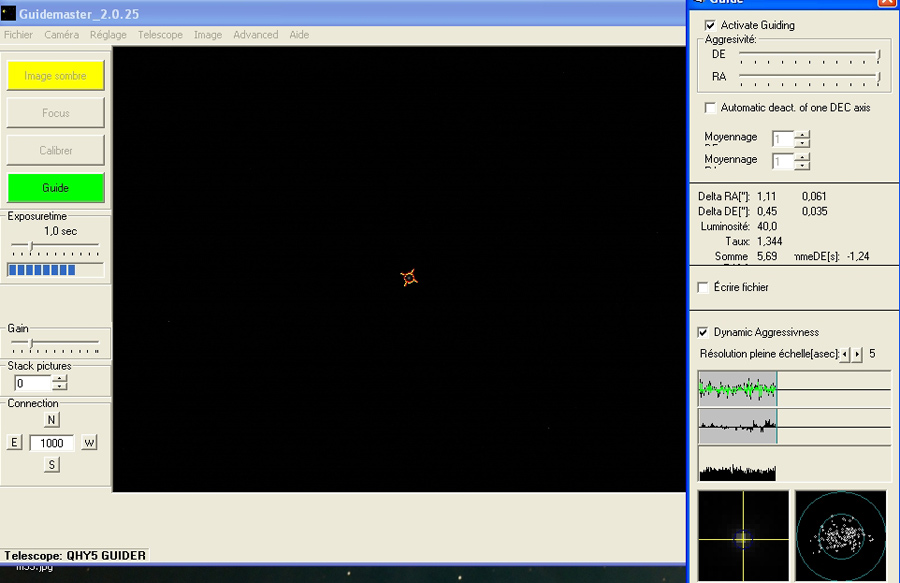Click the green Guide button

coord(55,188)
